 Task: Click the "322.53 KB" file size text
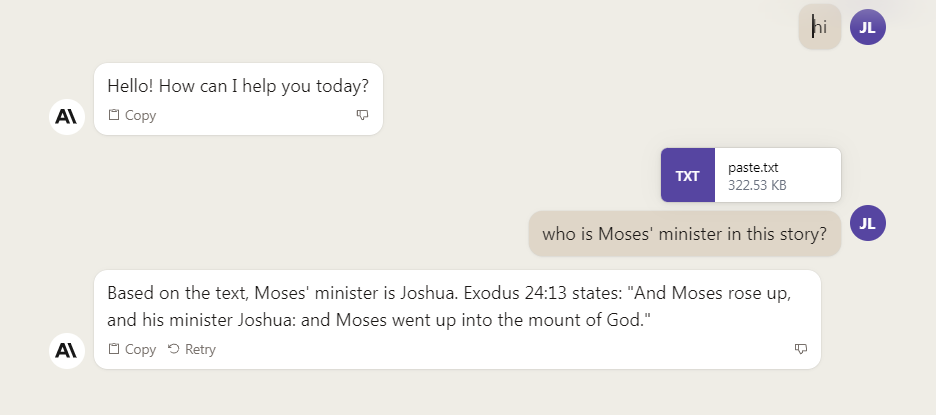pyautogui.click(x=757, y=185)
